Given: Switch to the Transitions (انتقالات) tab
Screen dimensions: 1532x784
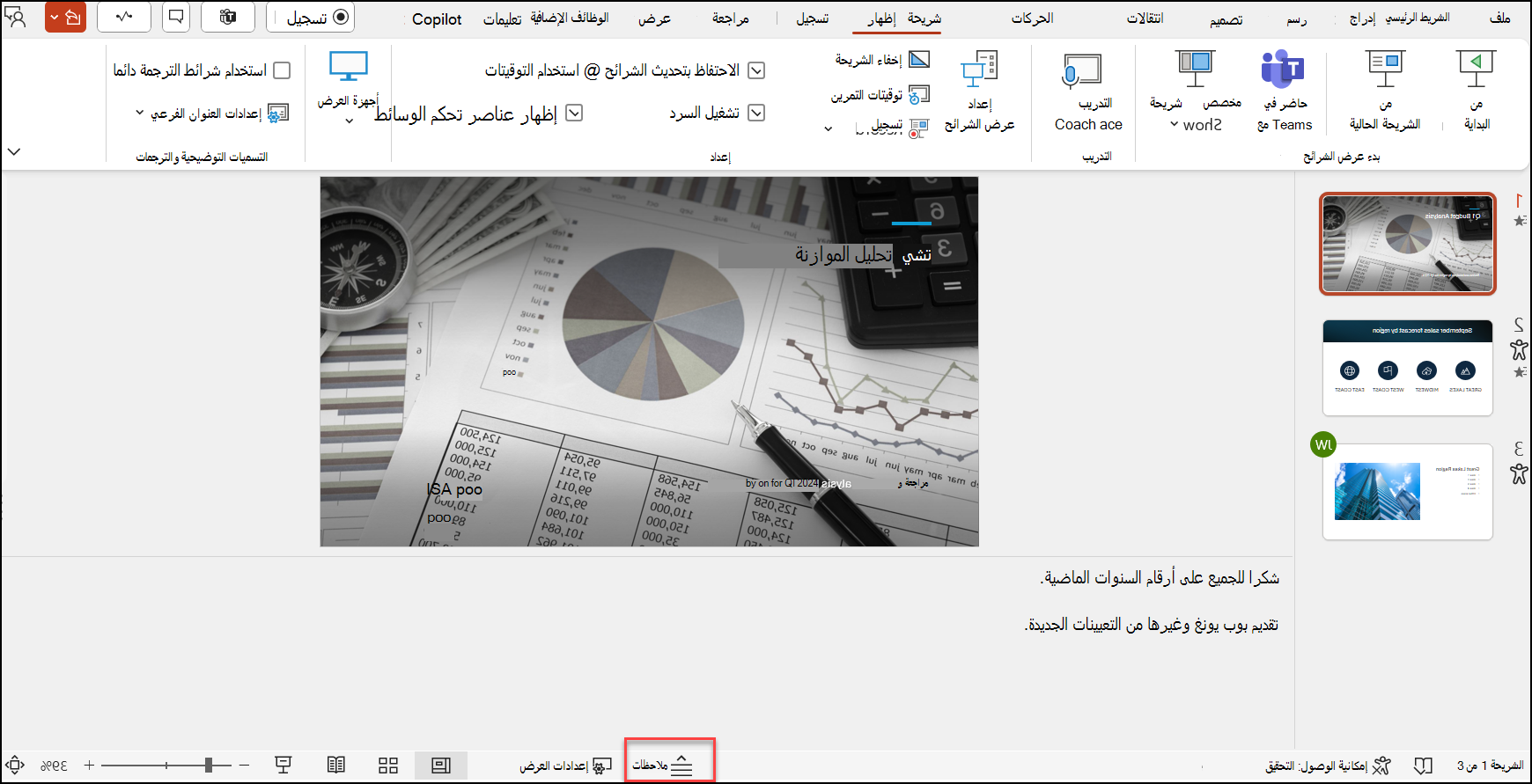Looking at the screenshot, I should click(x=1145, y=18).
